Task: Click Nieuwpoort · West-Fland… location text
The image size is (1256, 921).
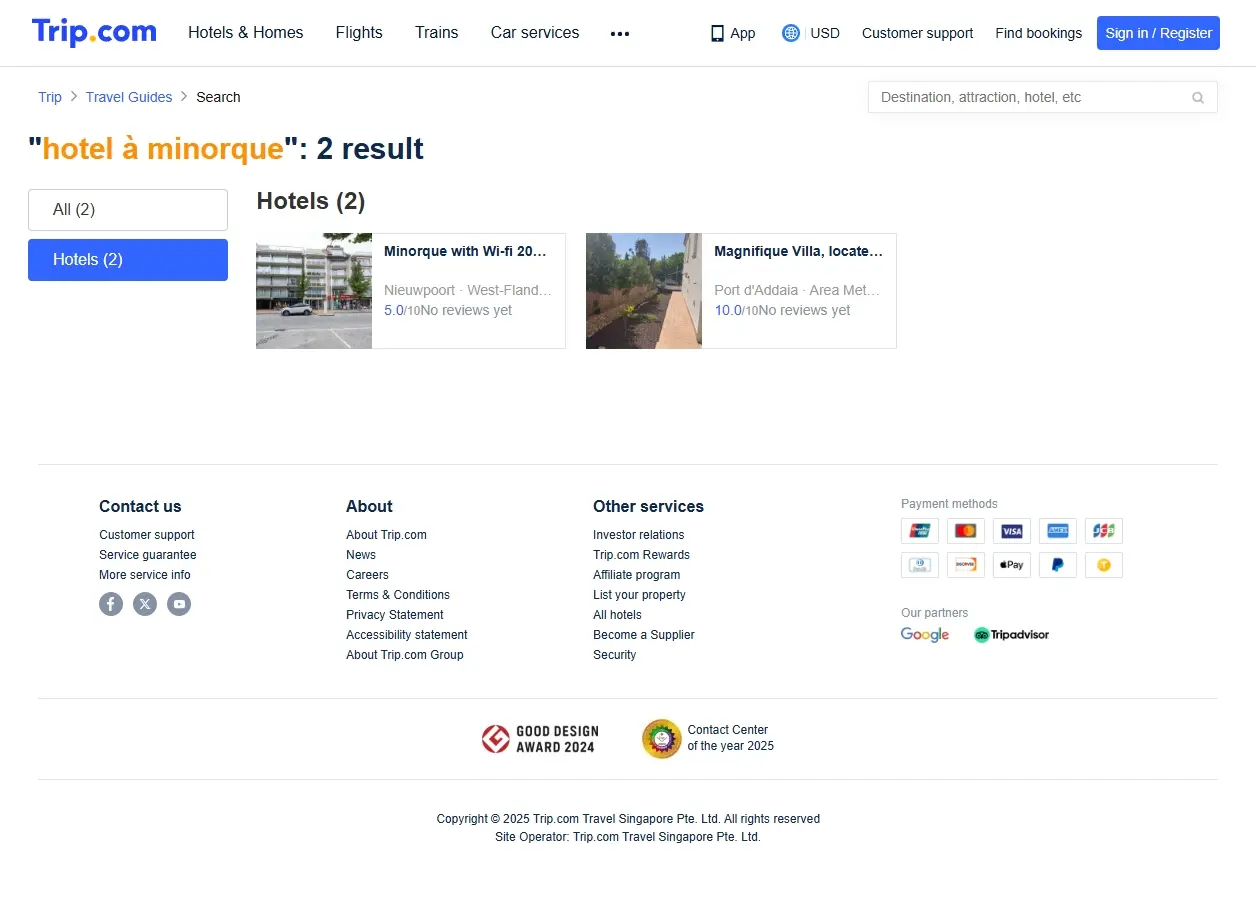Action: coord(468,291)
